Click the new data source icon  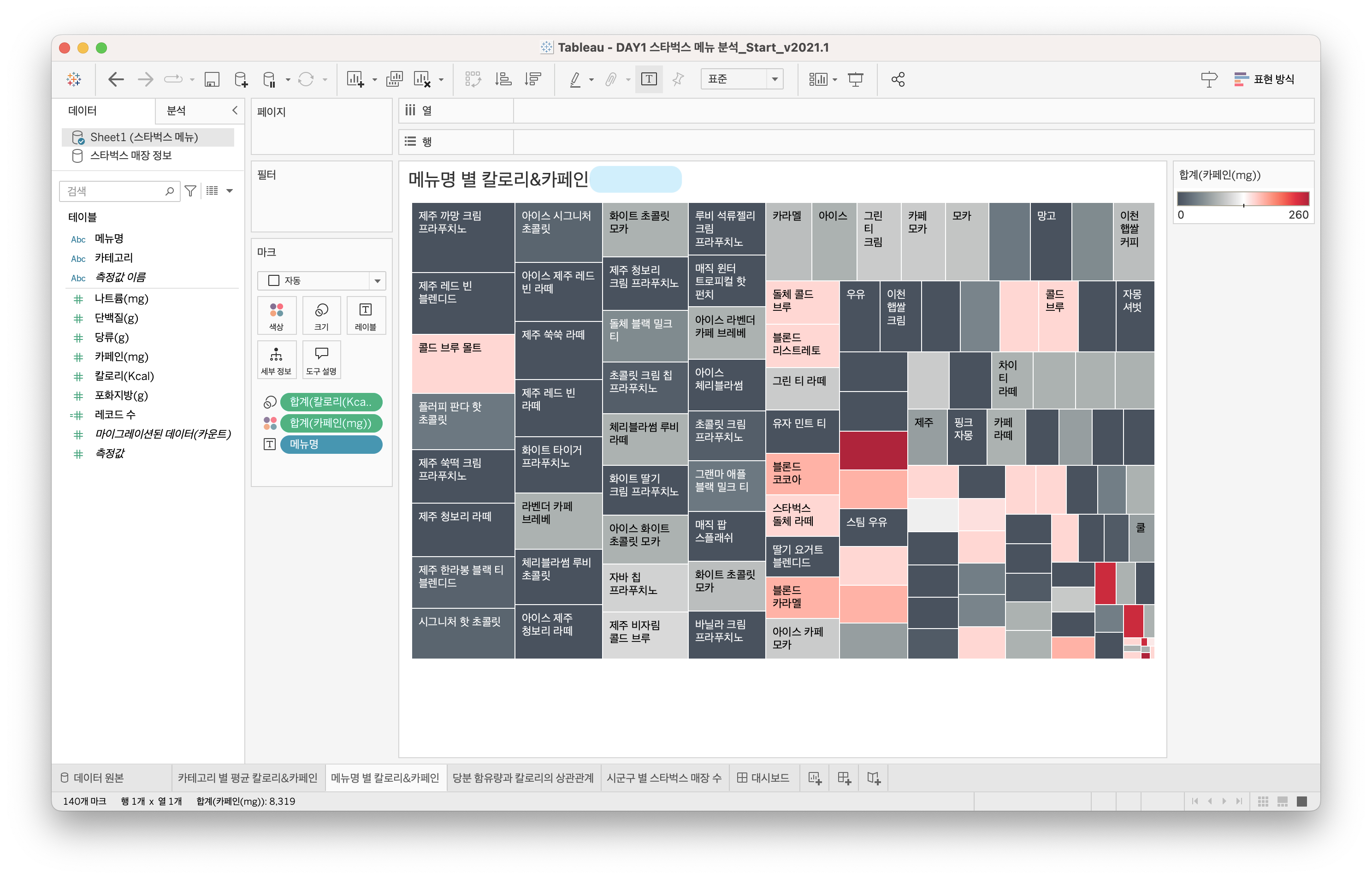click(241, 79)
